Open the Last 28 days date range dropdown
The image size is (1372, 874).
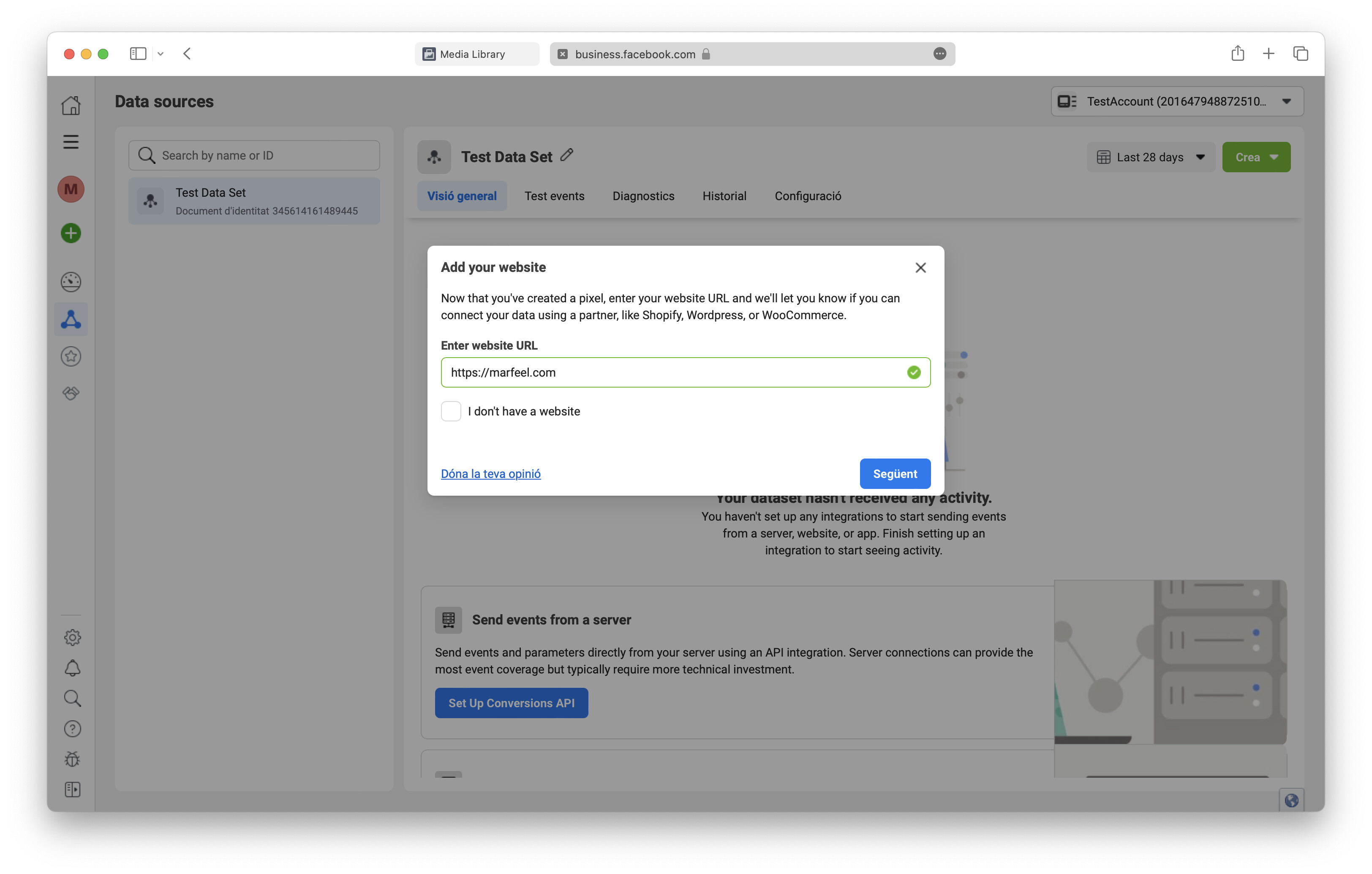tap(1150, 157)
